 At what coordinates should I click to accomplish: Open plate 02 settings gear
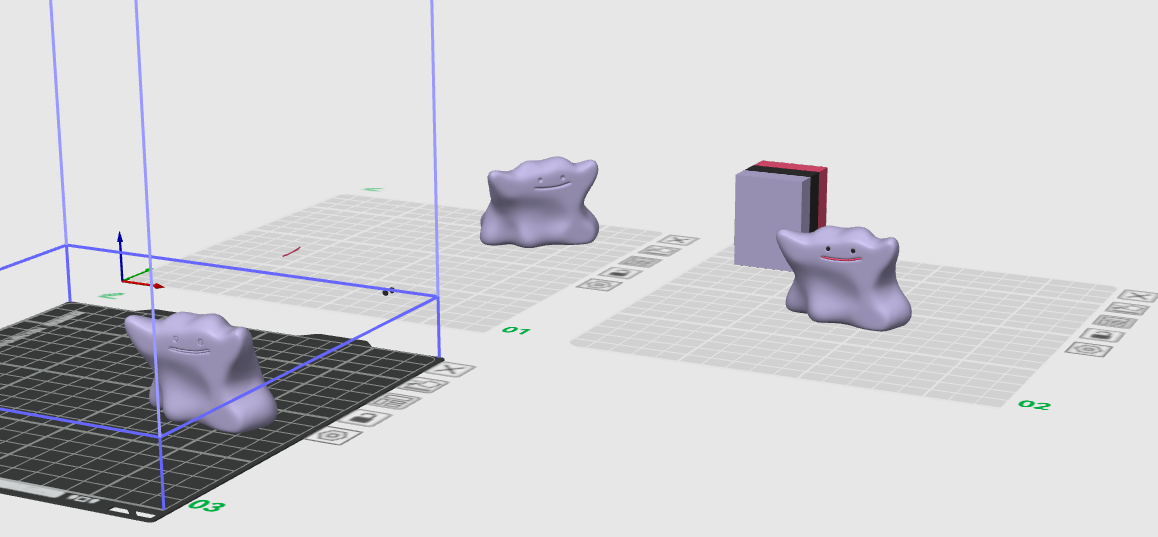click(1088, 349)
